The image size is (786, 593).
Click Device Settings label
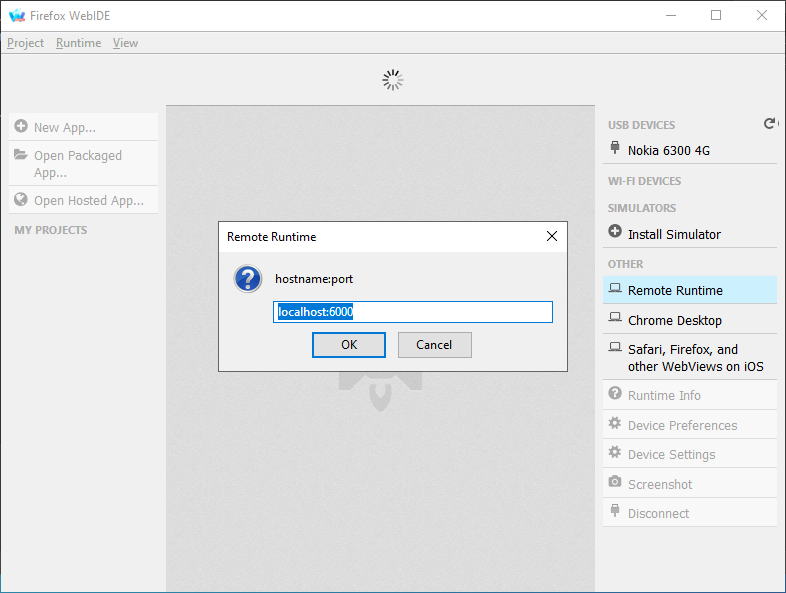point(671,455)
